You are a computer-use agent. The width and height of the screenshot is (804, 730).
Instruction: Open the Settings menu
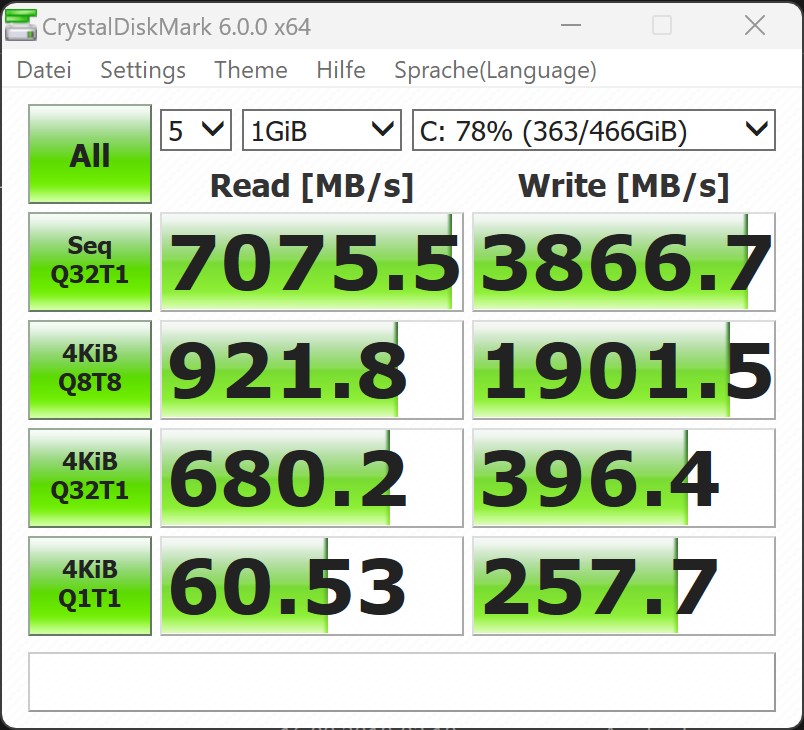(x=143, y=70)
